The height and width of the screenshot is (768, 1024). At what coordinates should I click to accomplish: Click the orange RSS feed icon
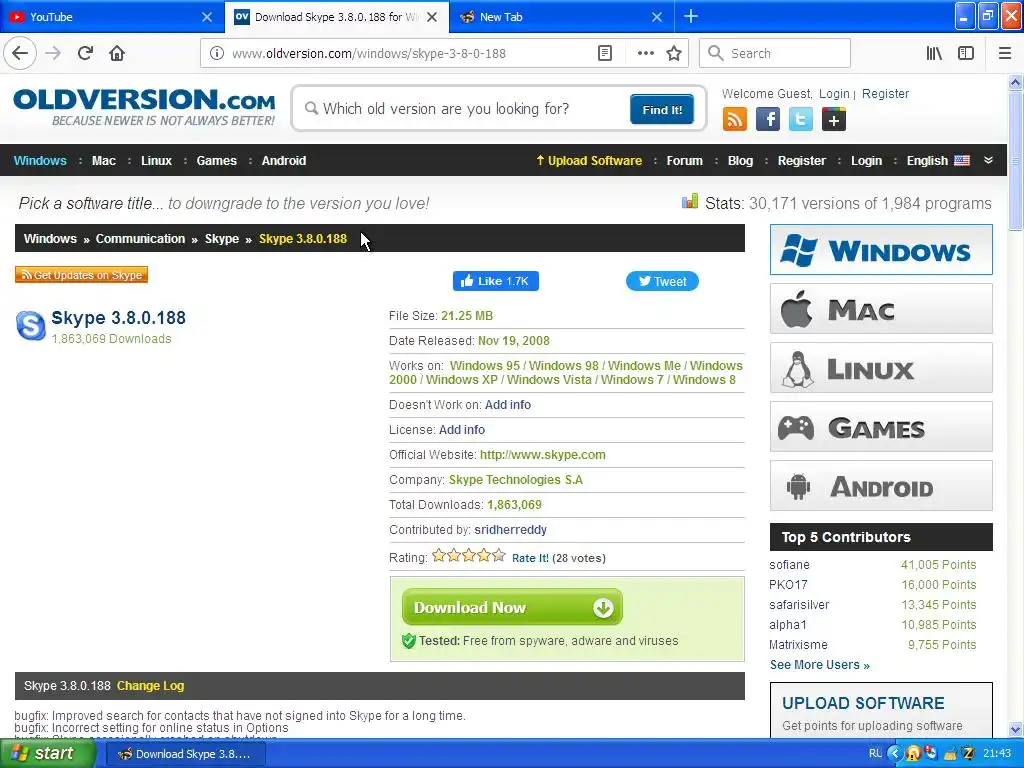coord(735,120)
